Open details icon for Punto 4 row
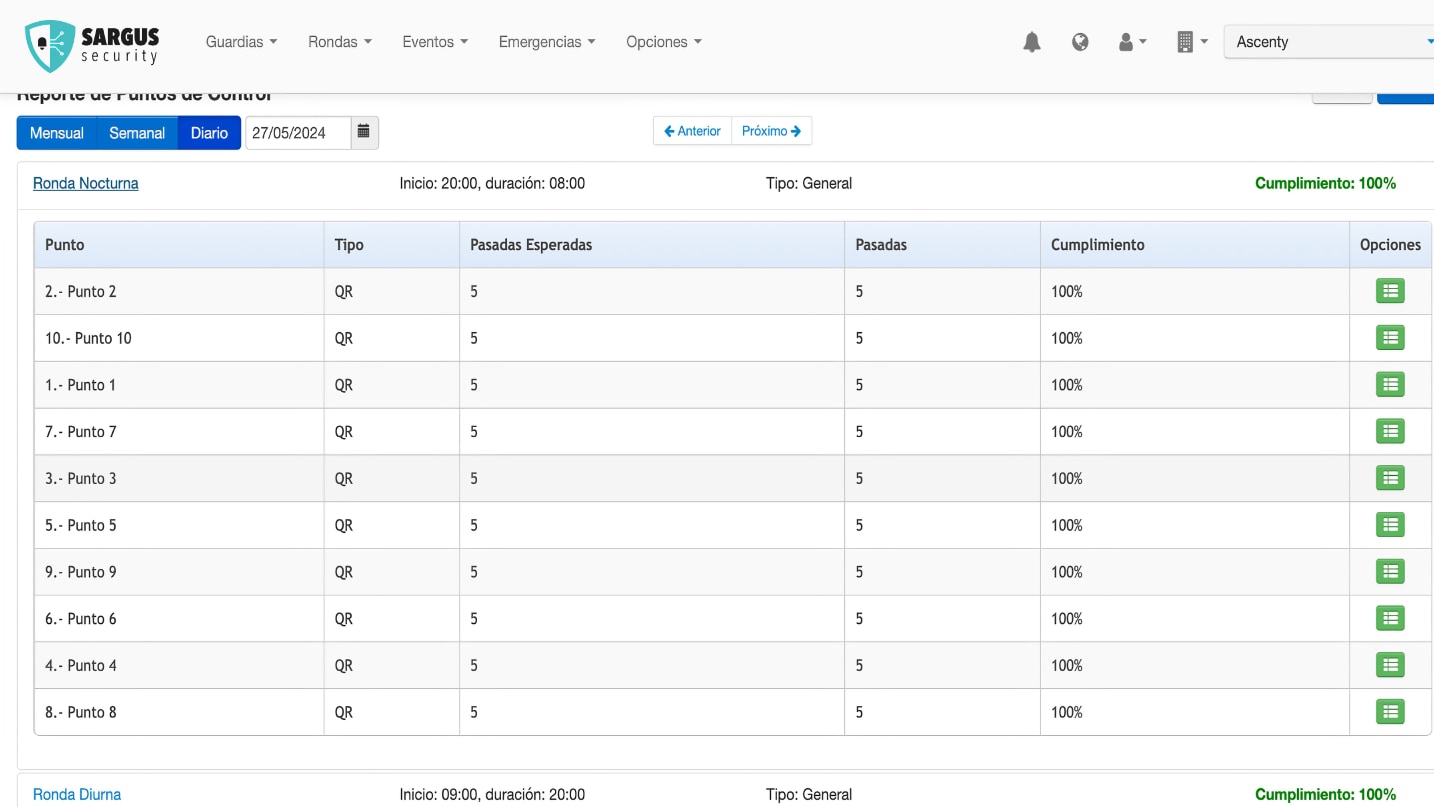The width and height of the screenshot is (1434, 807). pos(1390,665)
